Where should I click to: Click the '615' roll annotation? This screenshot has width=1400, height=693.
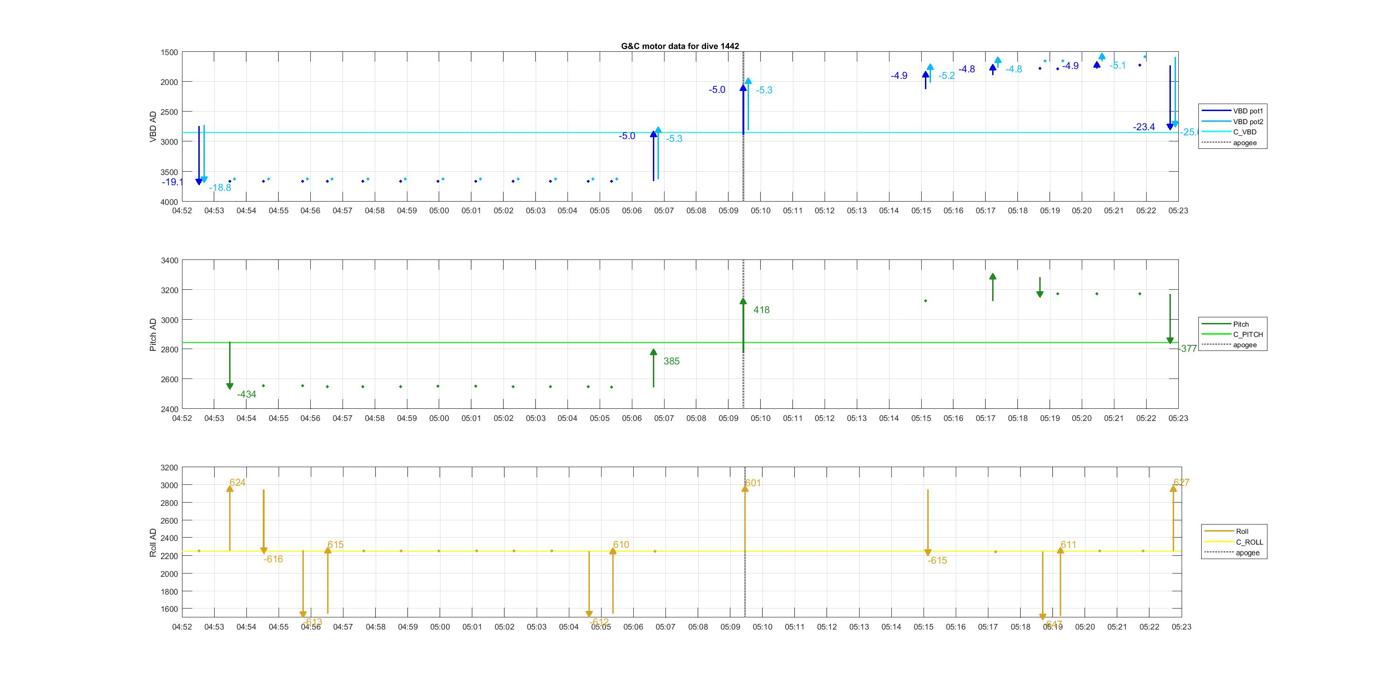(x=335, y=545)
